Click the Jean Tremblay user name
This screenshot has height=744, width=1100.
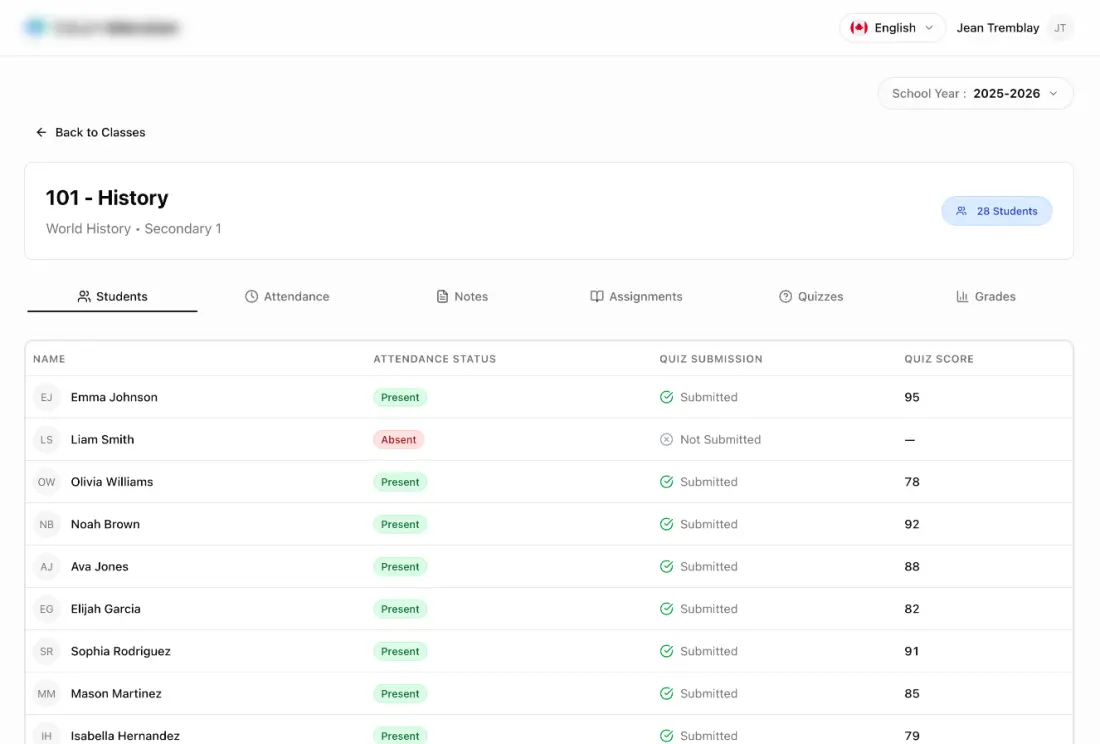tap(998, 28)
